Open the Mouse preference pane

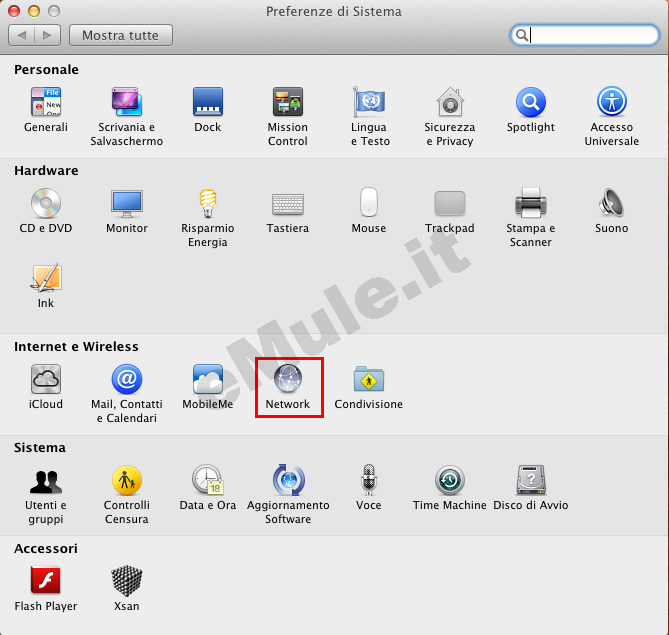(x=369, y=210)
